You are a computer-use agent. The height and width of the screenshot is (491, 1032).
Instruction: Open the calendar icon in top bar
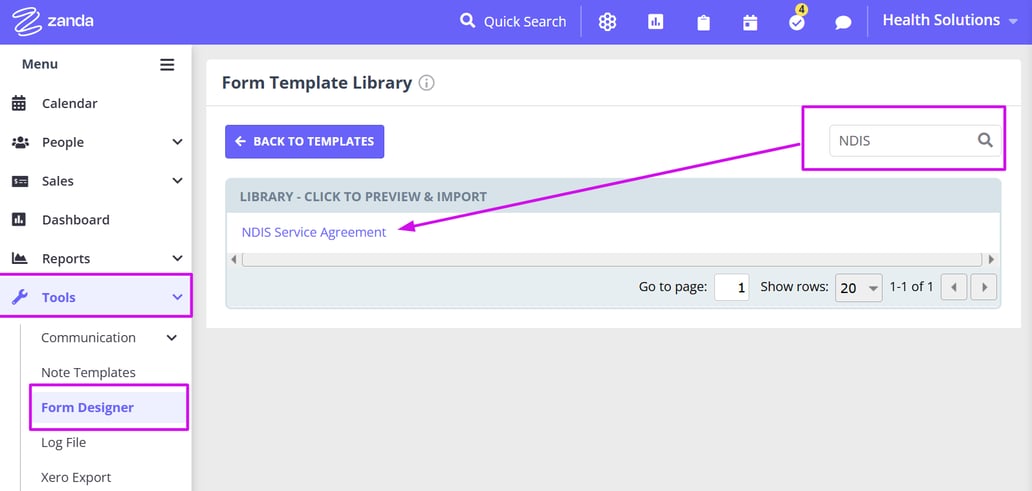tap(750, 22)
